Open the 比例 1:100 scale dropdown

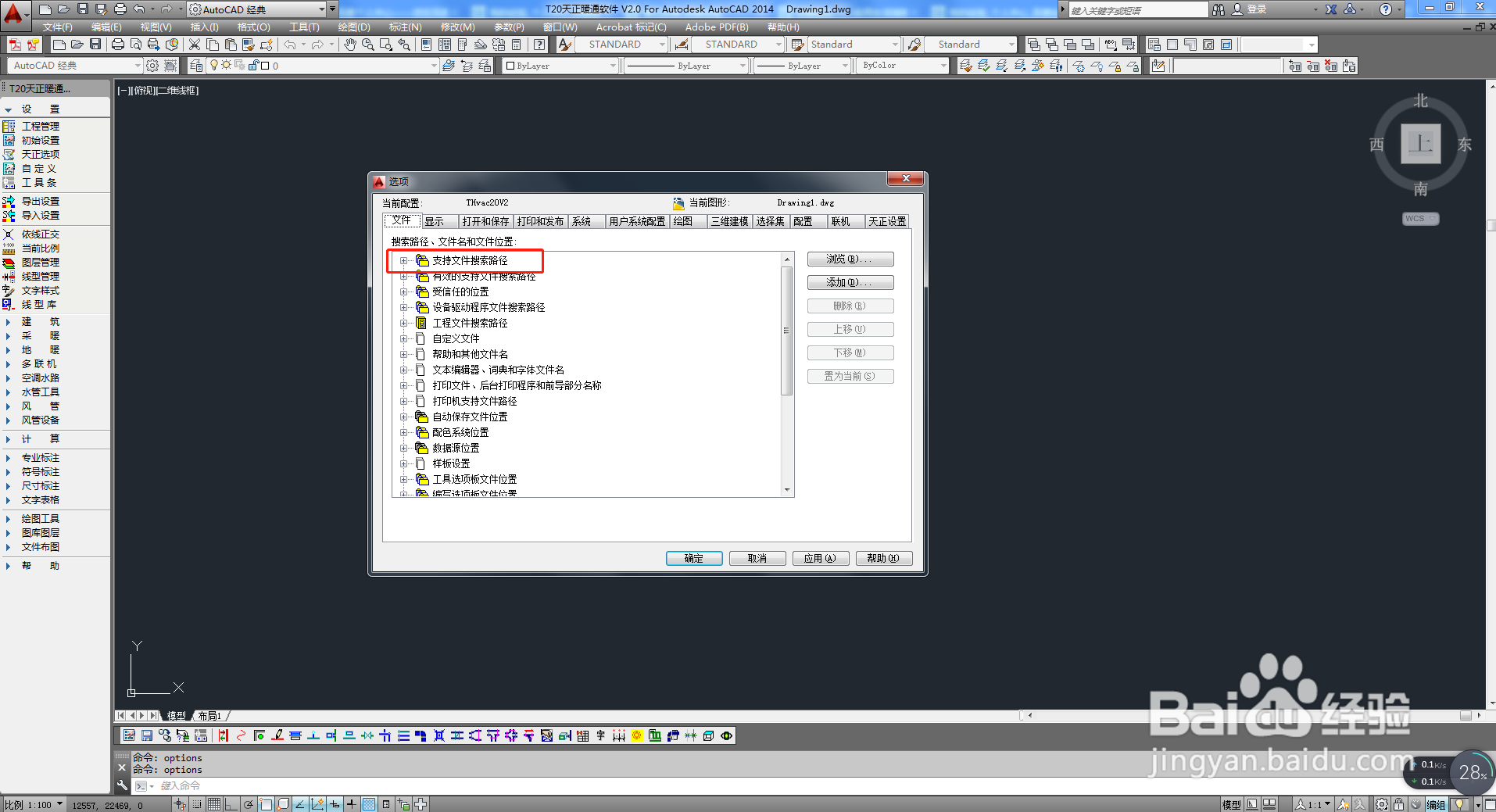pyautogui.click(x=34, y=804)
